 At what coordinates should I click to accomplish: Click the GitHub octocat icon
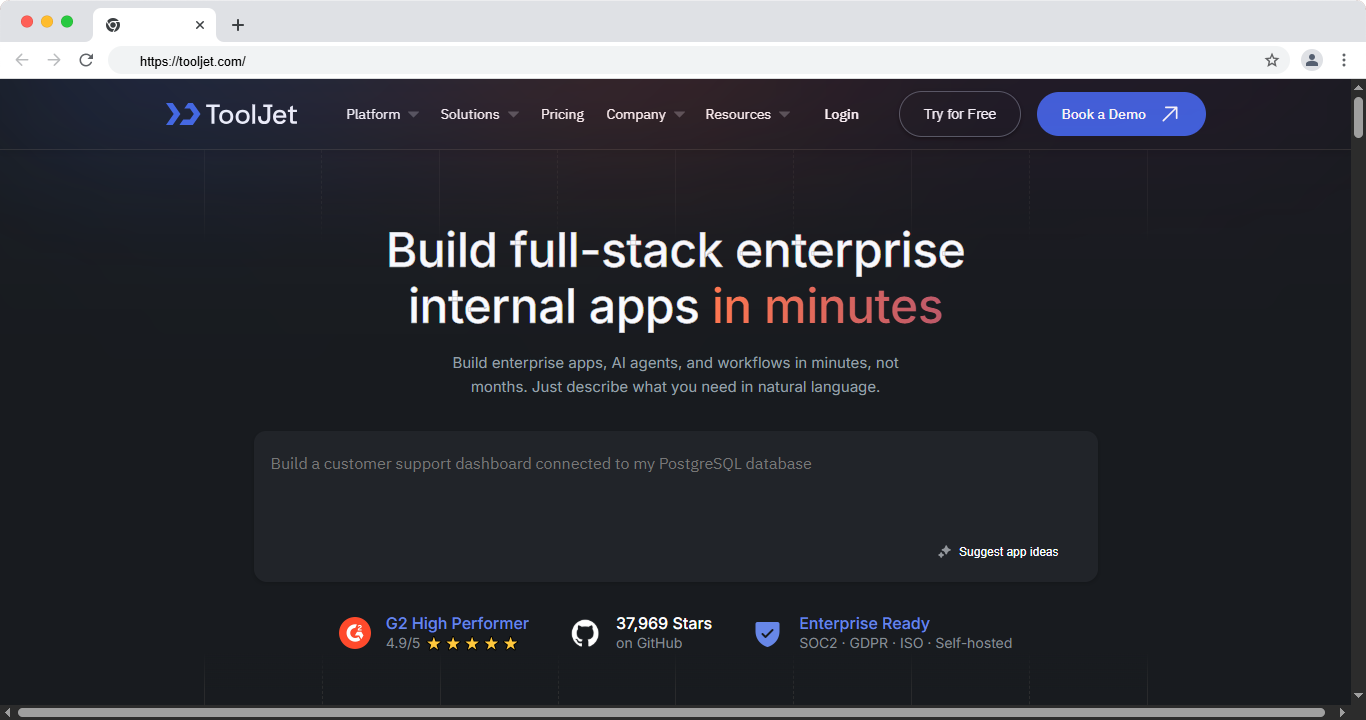(x=585, y=633)
